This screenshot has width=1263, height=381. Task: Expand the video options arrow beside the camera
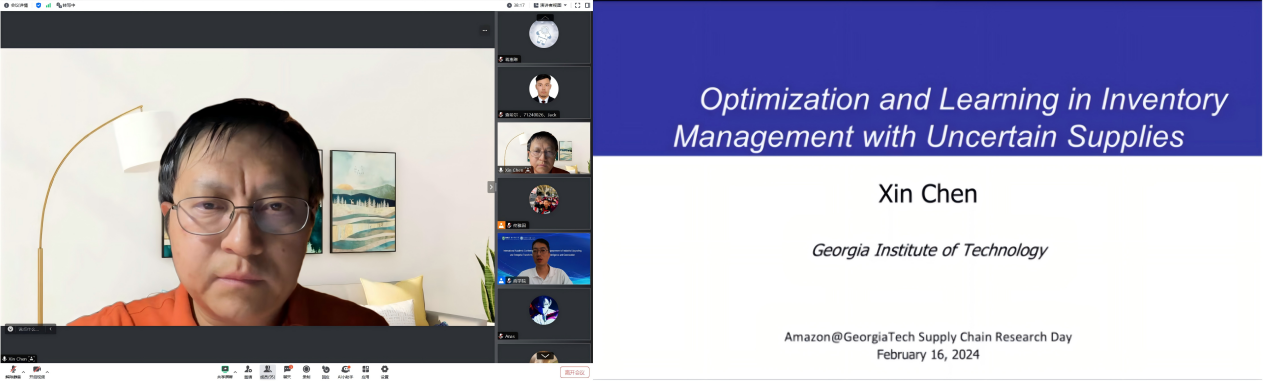47,371
